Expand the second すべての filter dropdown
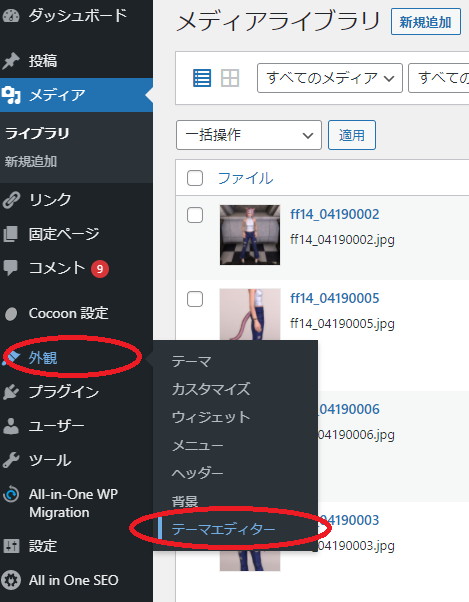 [439, 78]
